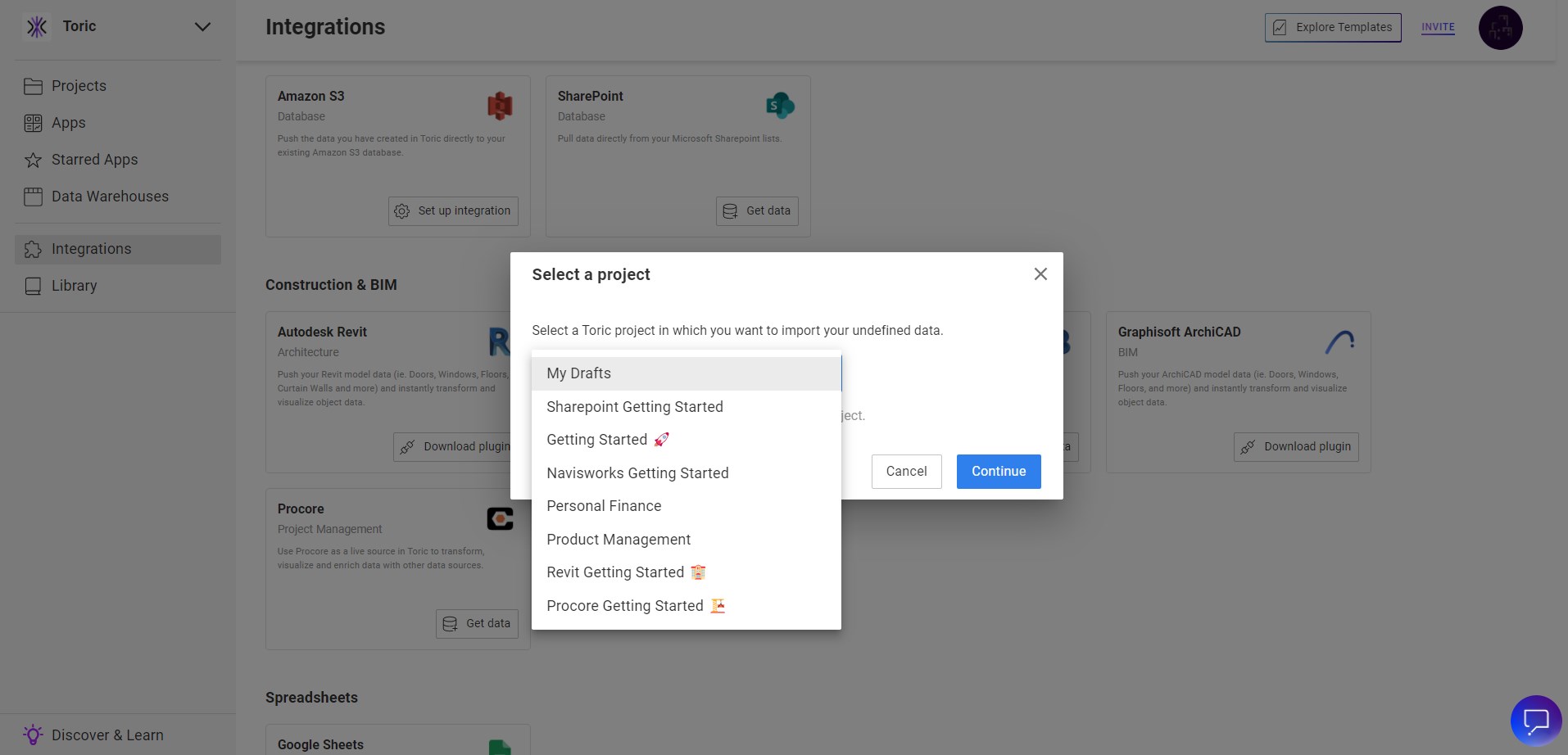Click the Starred Apps star icon

pyautogui.click(x=33, y=160)
